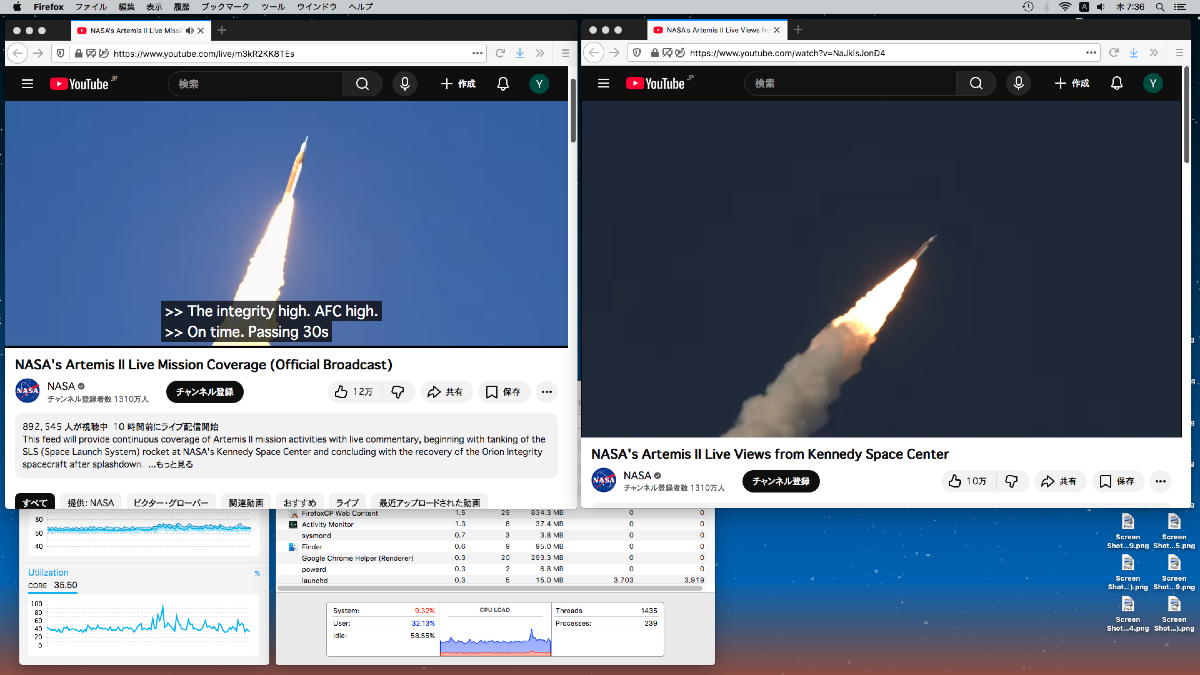Image resolution: width=1200 pixels, height=675 pixels.
Task: Open downloads panel in left Firefox window
Action: tap(520, 53)
